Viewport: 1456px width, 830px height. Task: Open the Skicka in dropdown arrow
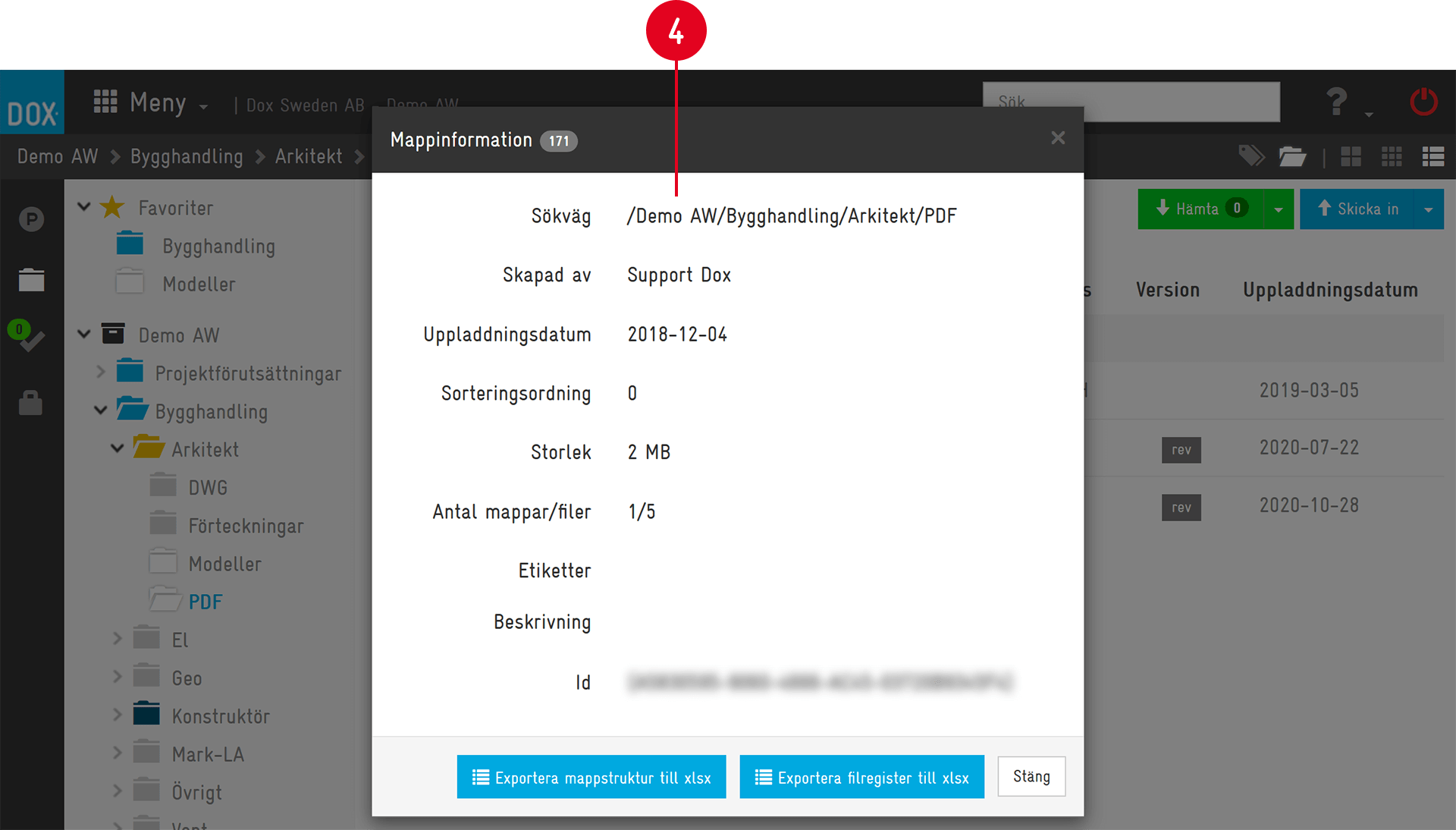point(1429,209)
